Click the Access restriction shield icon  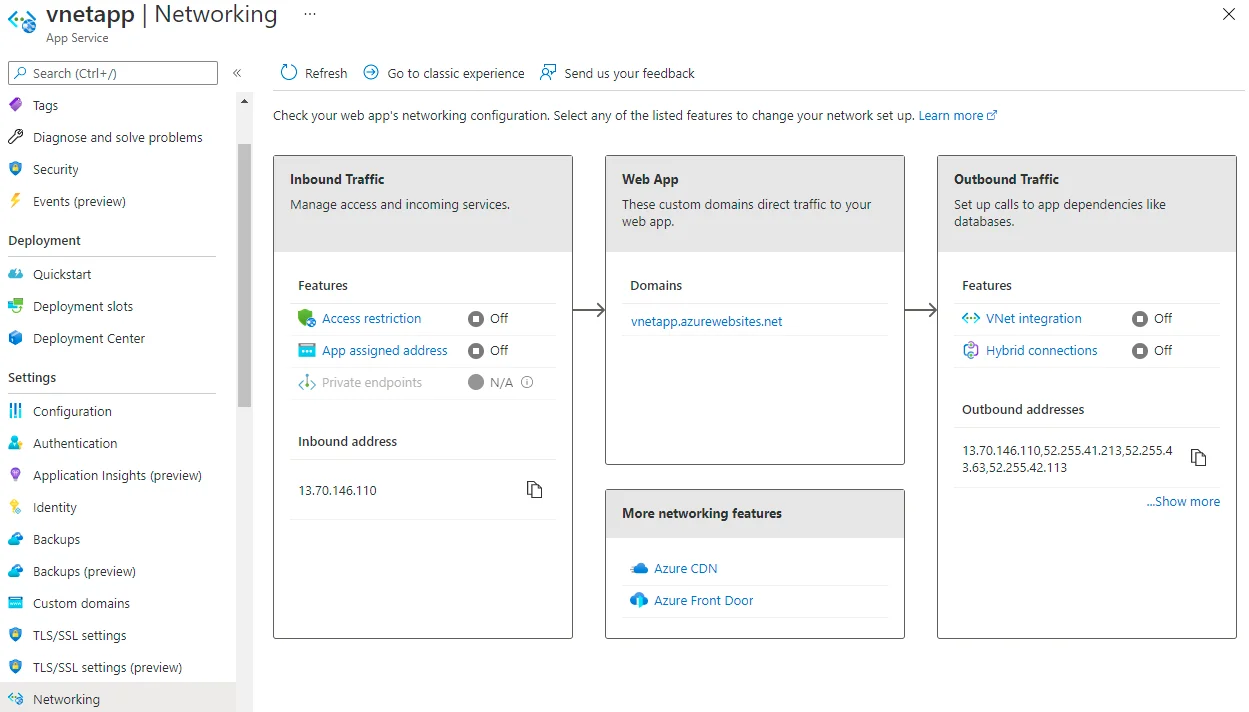pyautogui.click(x=307, y=318)
